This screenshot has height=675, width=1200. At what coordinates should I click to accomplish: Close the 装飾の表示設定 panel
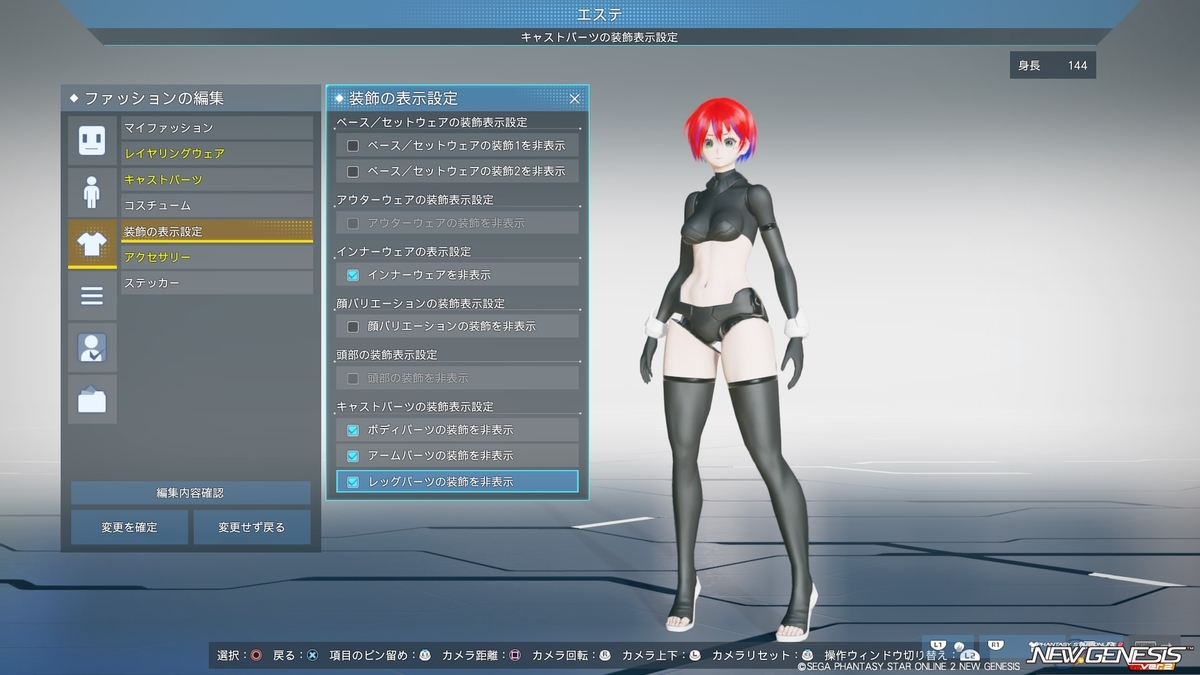[x=575, y=98]
